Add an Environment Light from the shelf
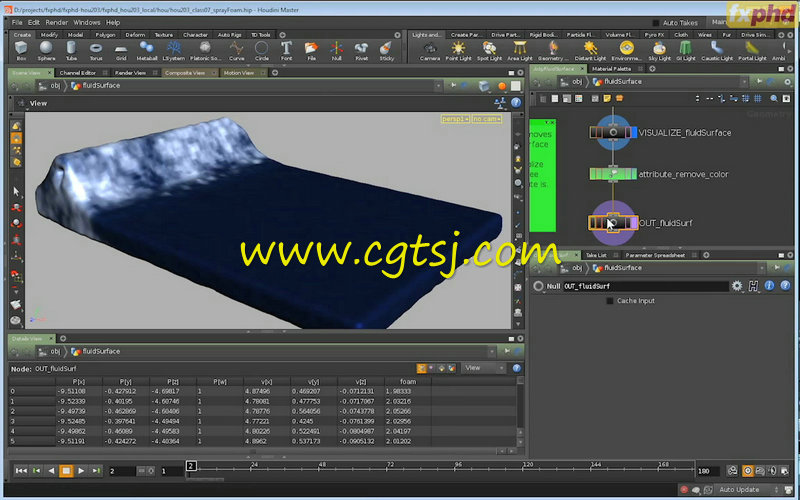This screenshot has height=500, width=800. point(626,51)
